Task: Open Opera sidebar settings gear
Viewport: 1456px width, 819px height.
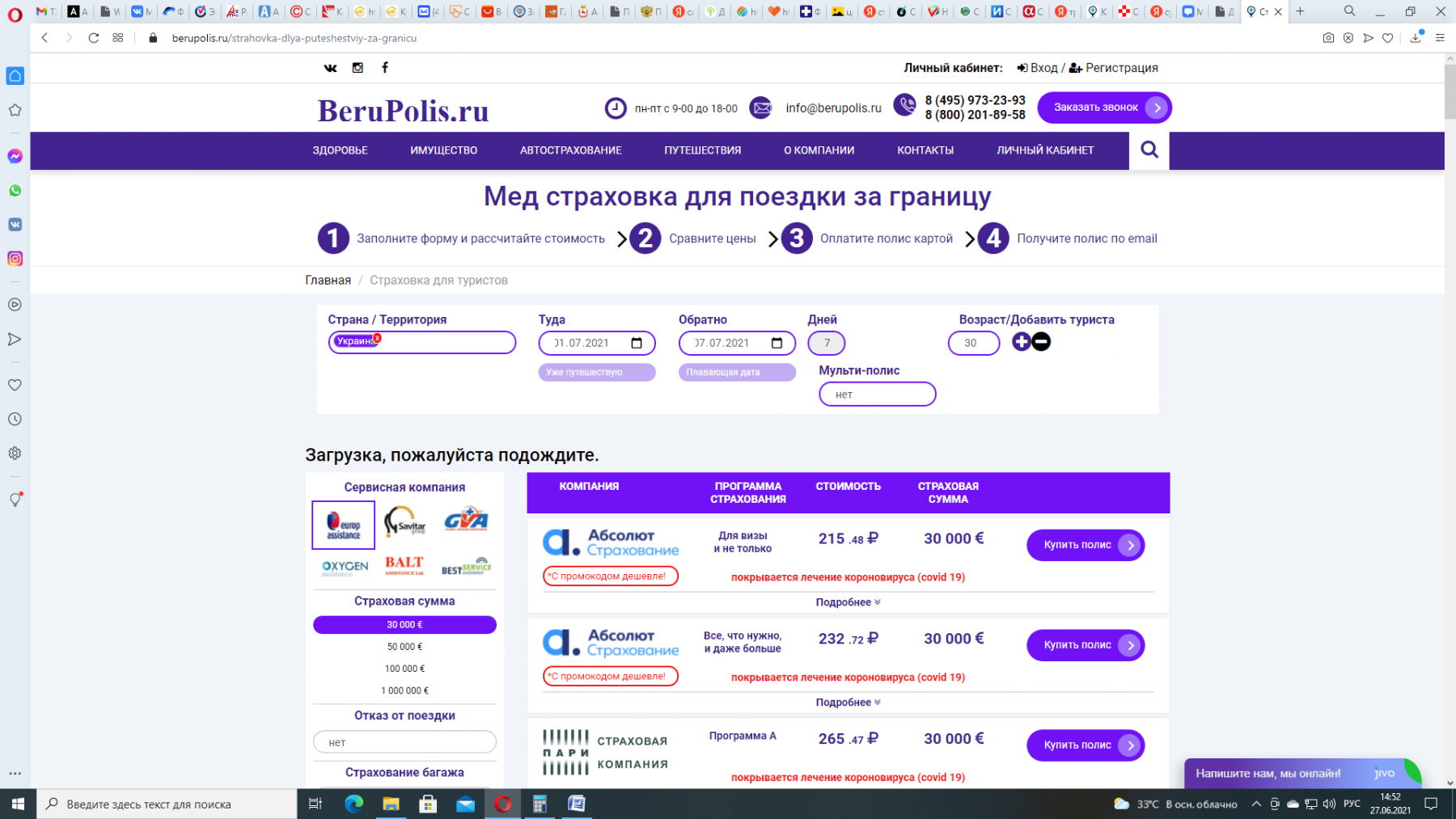Action: pos(15,454)
